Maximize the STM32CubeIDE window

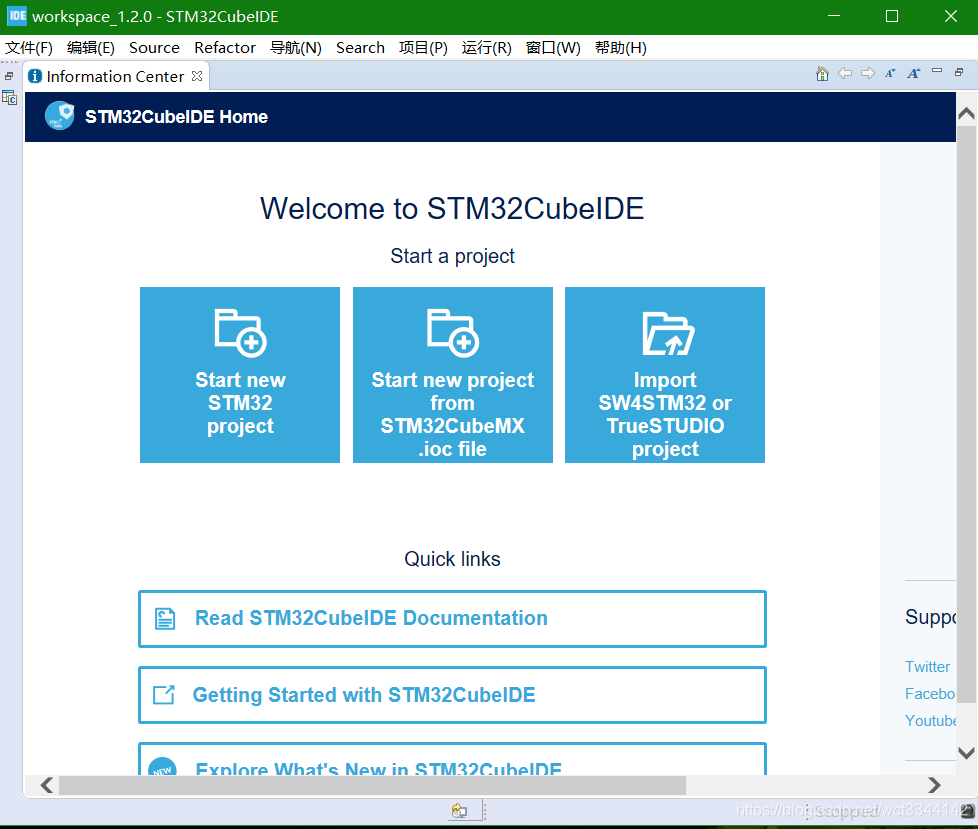pos(892,16)
